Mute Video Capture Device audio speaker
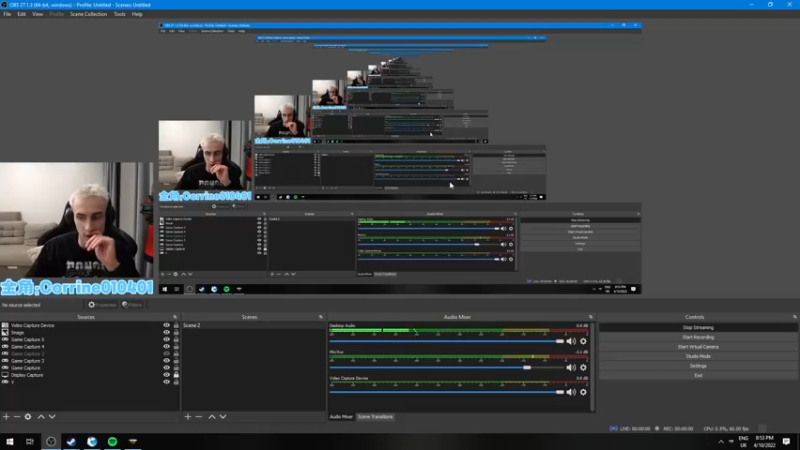This screenshot has width=800, height=450. (x=571, y=392)
